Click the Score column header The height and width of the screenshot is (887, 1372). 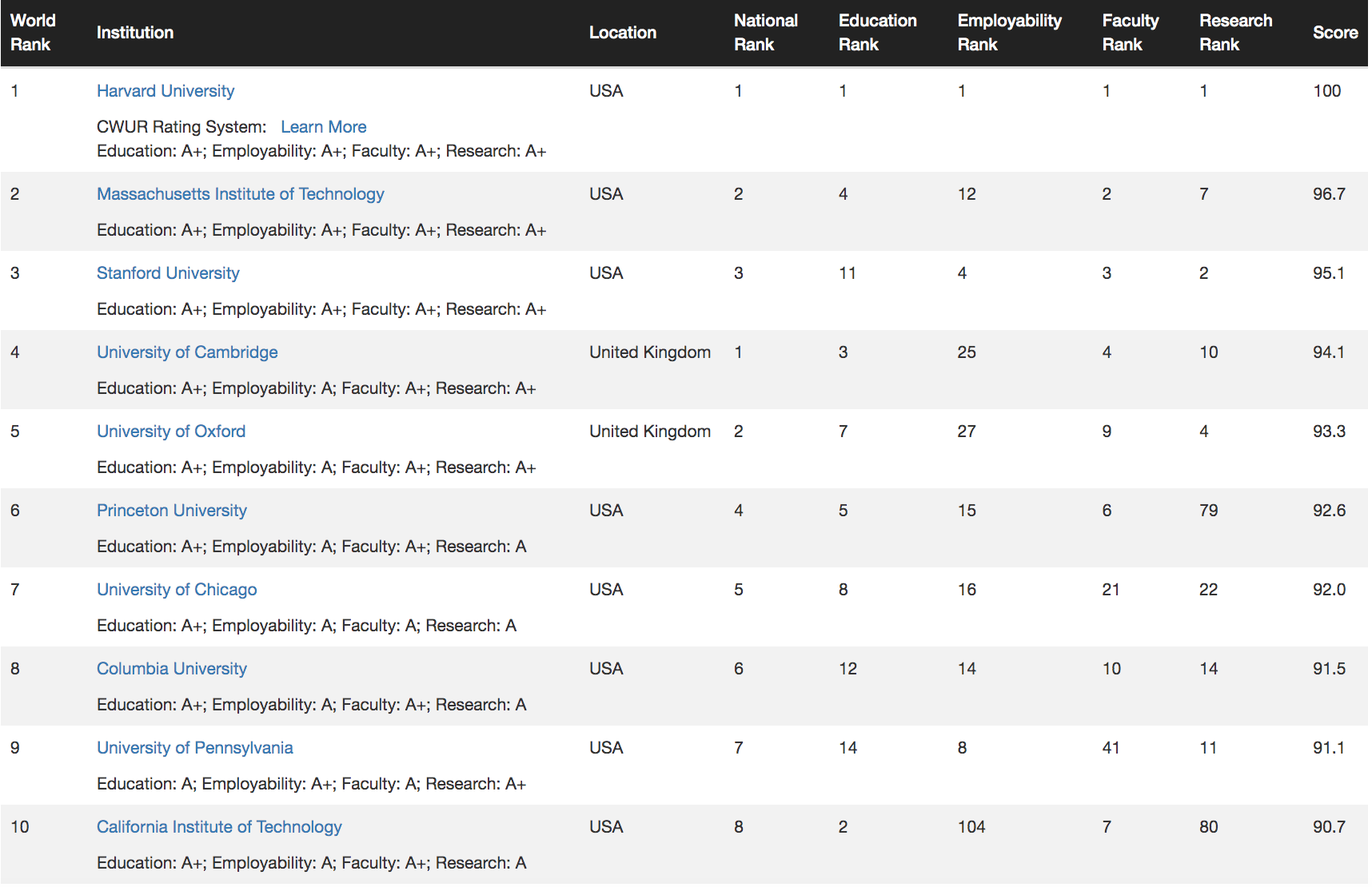pyautogui.click(x=1335, y=33)
